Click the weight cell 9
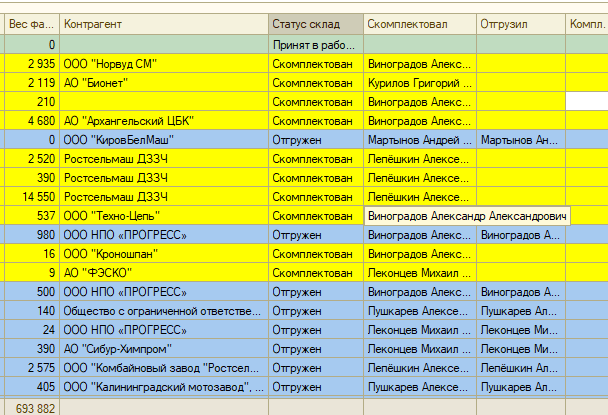Image resolution: width=608 pixels, height=415 pixels. 32,273
